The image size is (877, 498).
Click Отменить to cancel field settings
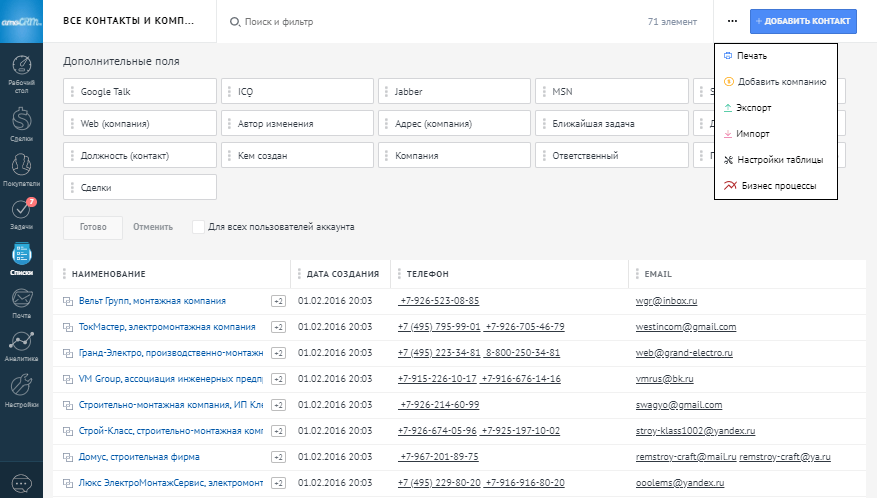153,227
